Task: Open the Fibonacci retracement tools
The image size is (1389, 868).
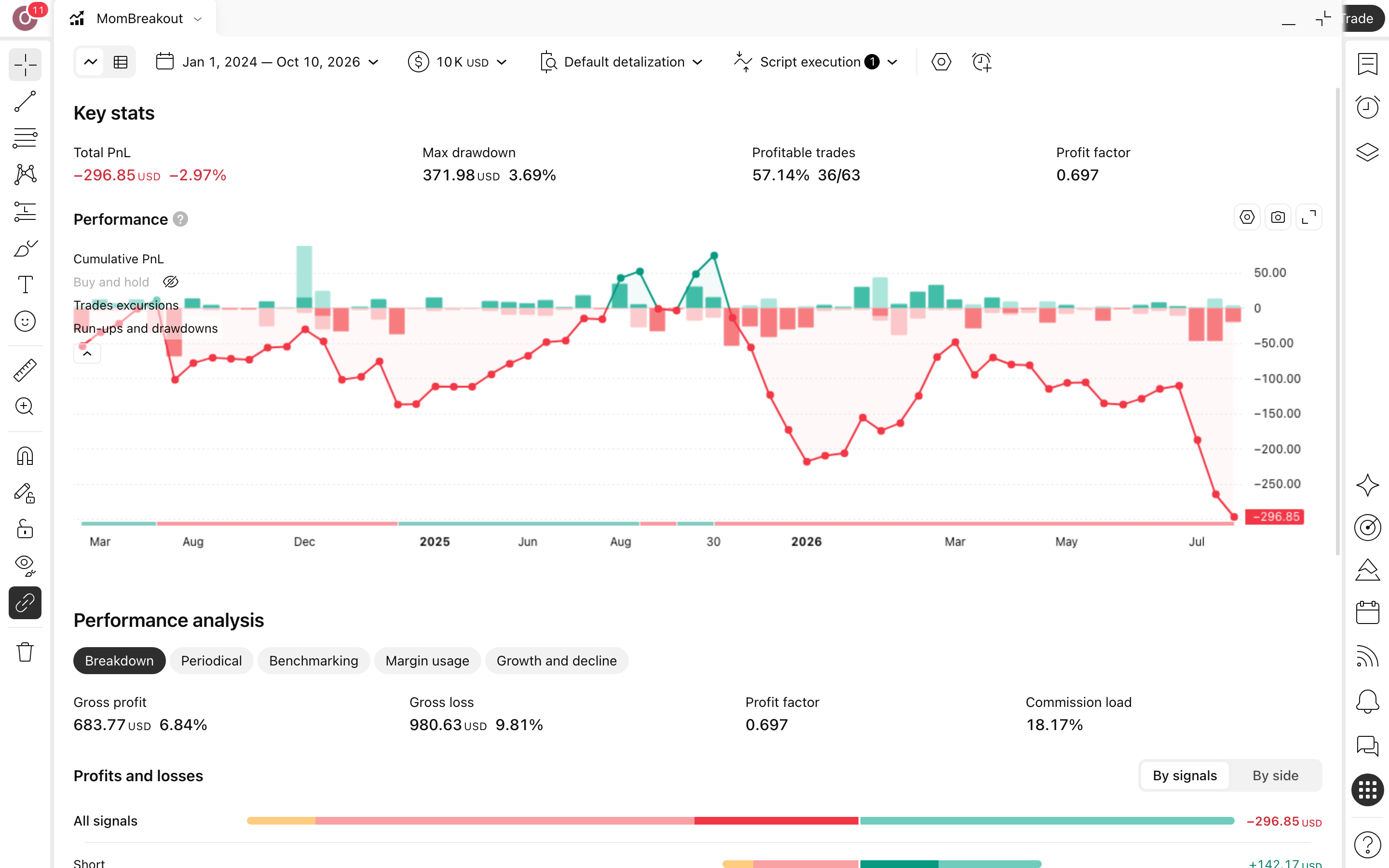Action: 25,138
